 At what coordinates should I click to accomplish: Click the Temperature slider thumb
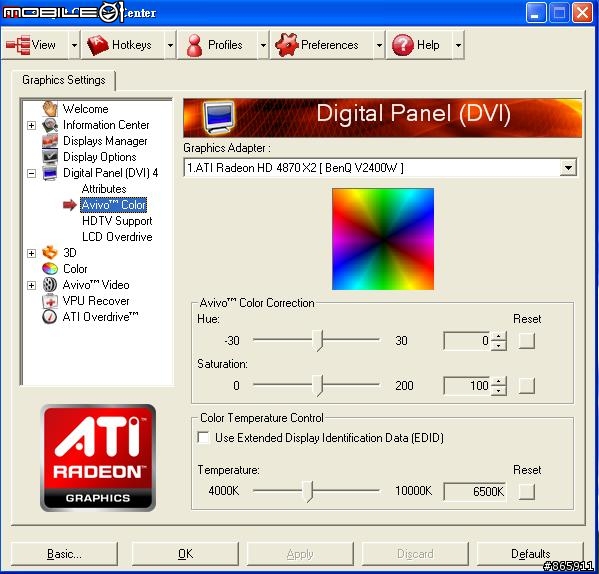point(308,492)
